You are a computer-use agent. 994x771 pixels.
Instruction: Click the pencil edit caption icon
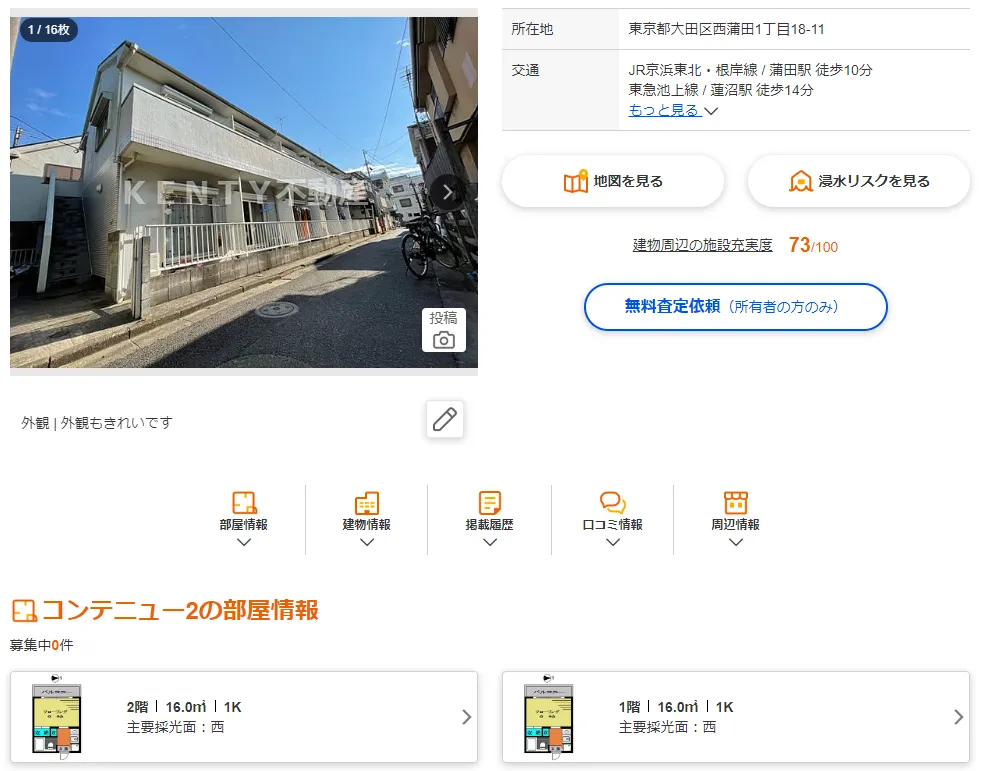coord(444,419)
